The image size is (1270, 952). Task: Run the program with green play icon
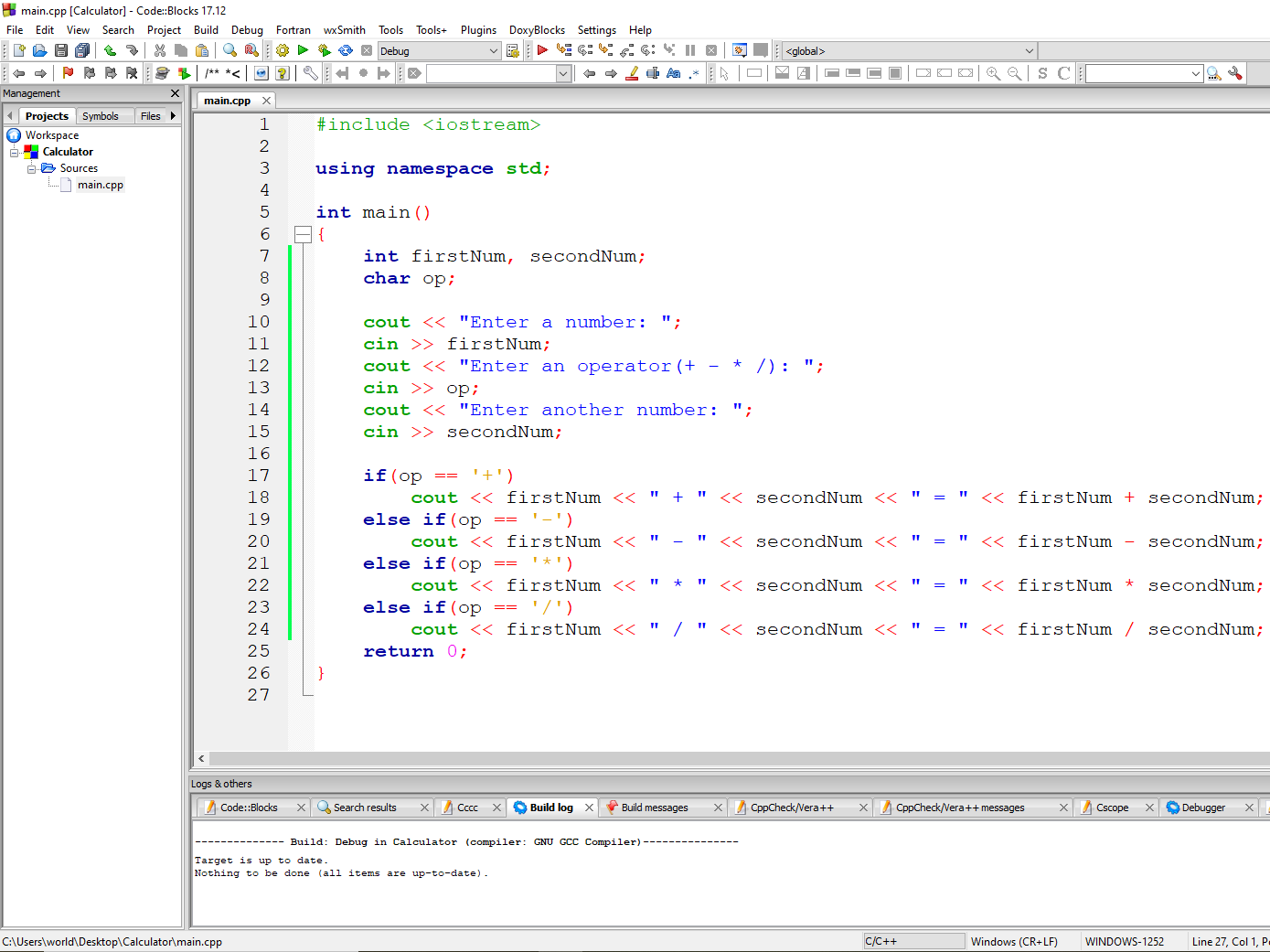pos(303,51)
